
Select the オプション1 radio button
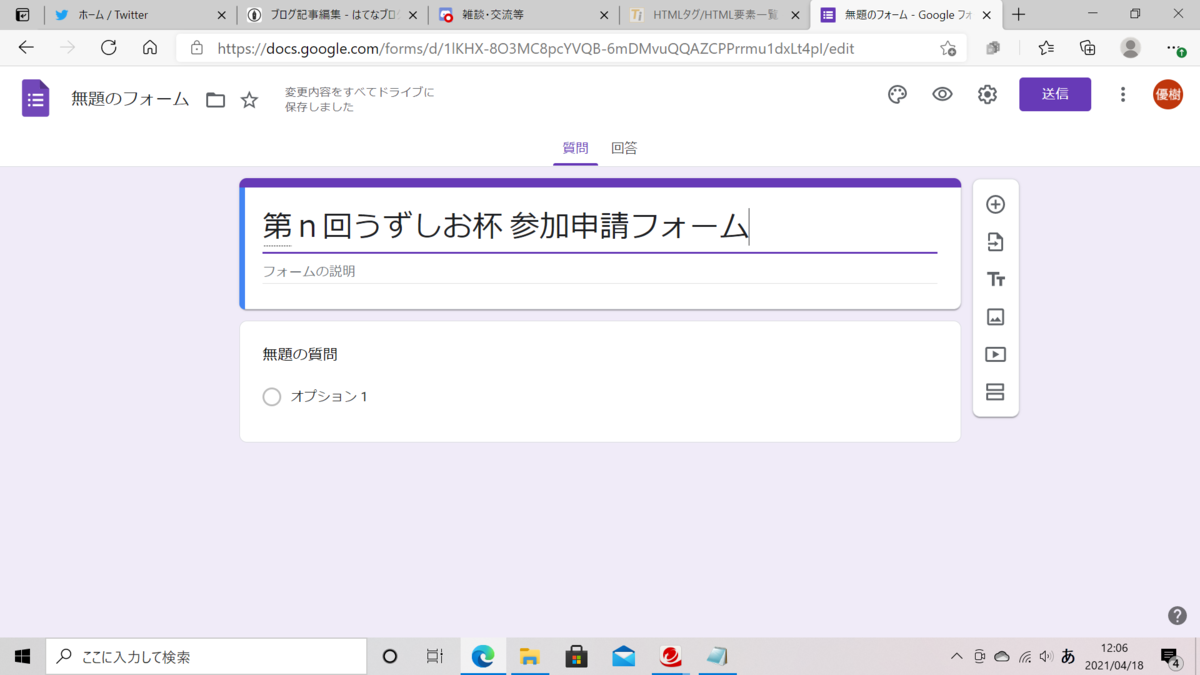point(271,396)
